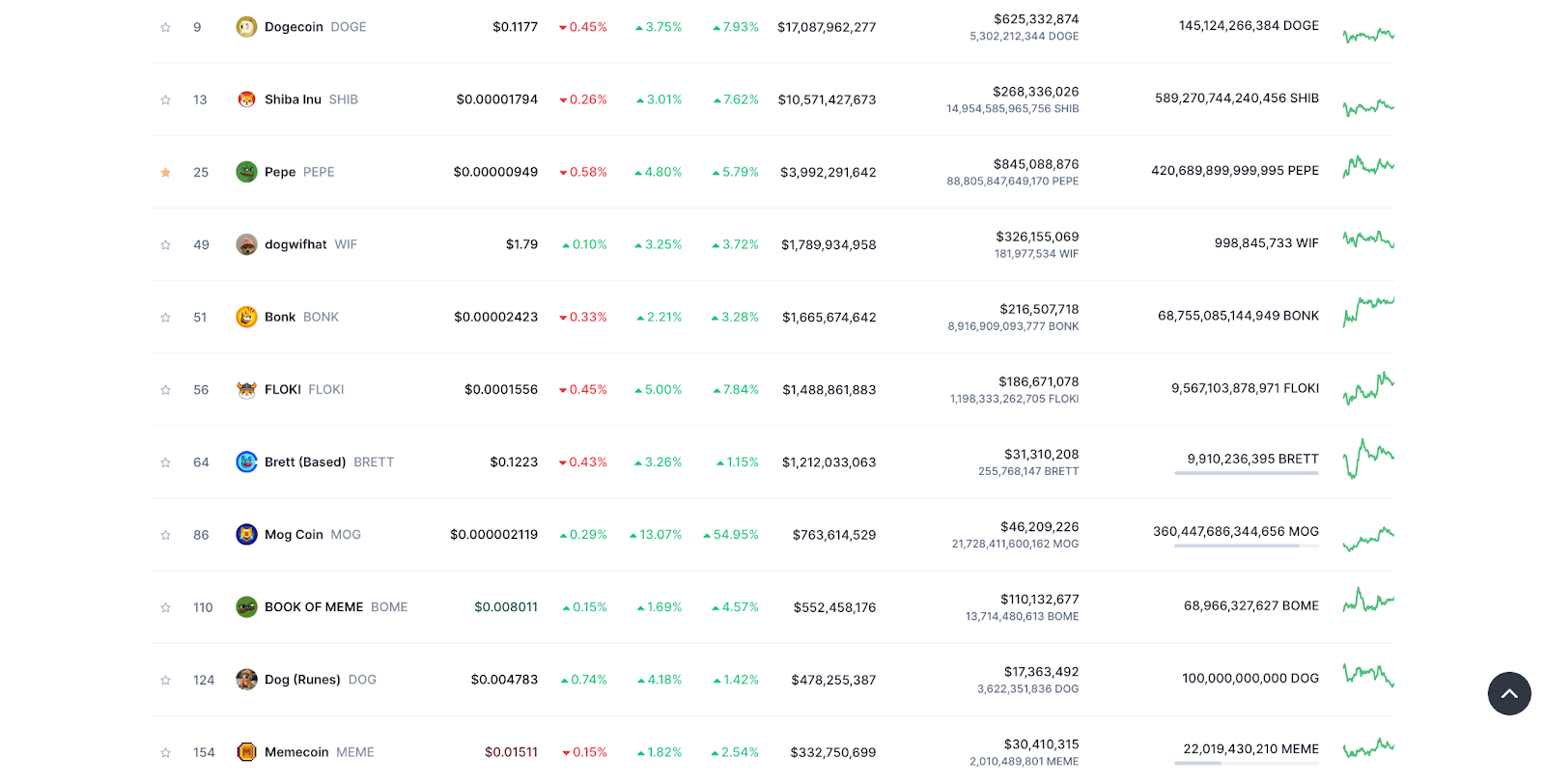This screenshot has width=1545, height=784.
Task: Click the Bonk coin logo
Action: coord(246,317)
